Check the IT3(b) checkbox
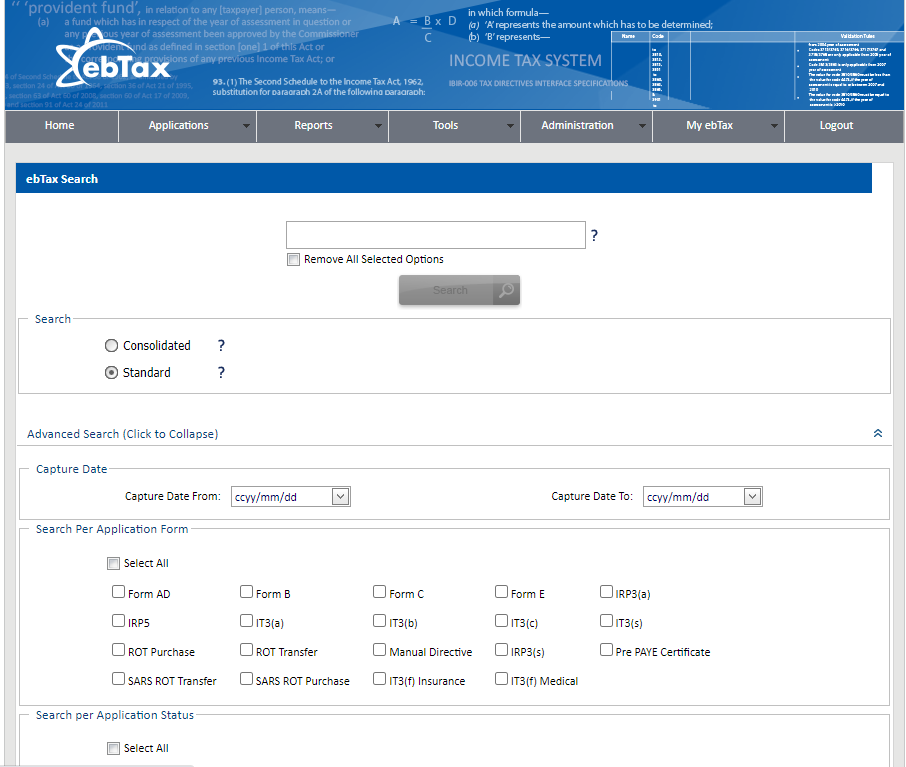 tap(380, 621)
